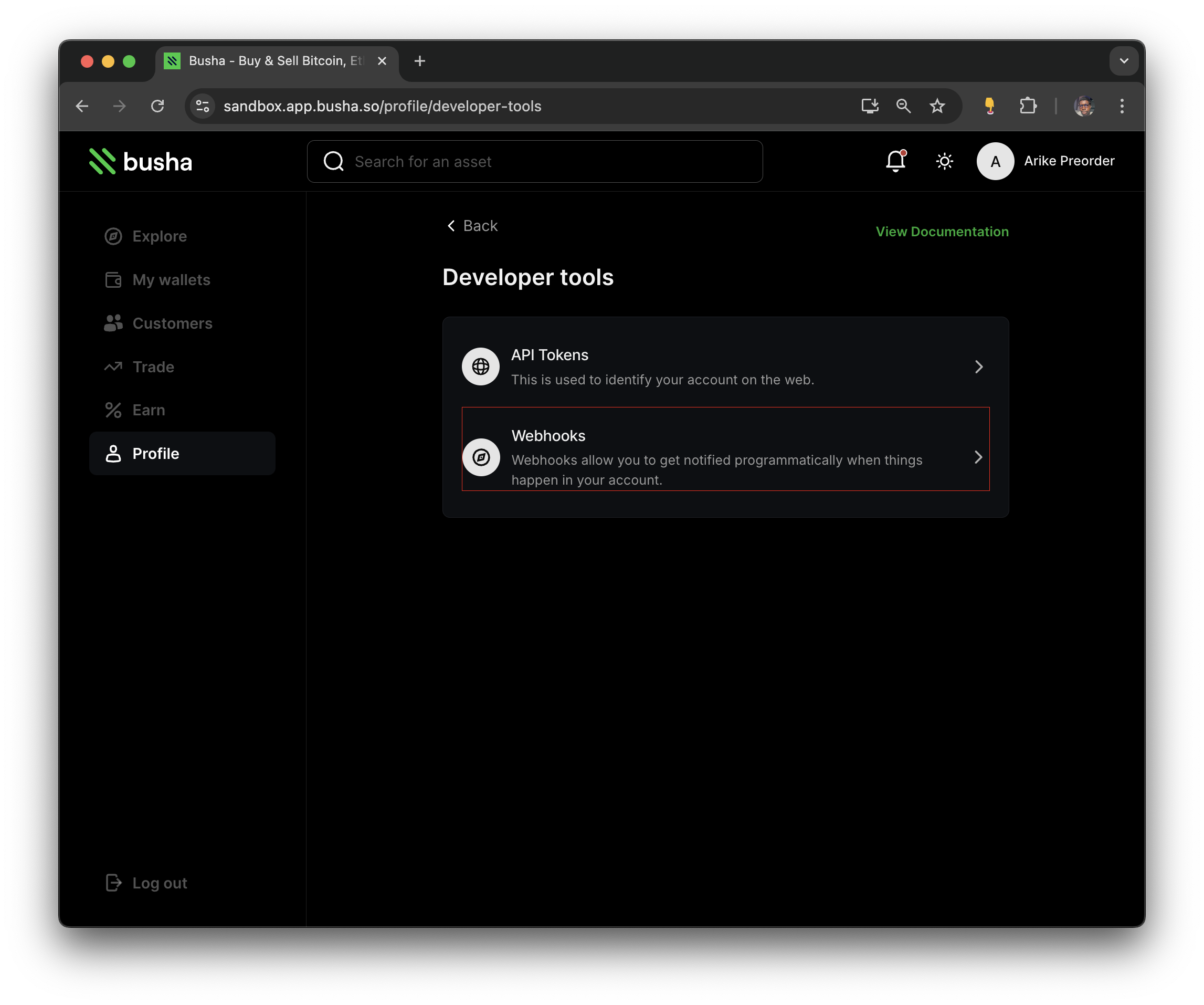Select the Explore compass icon in sidebar
Screen dimensions: 1204x1005
(113, 236)
